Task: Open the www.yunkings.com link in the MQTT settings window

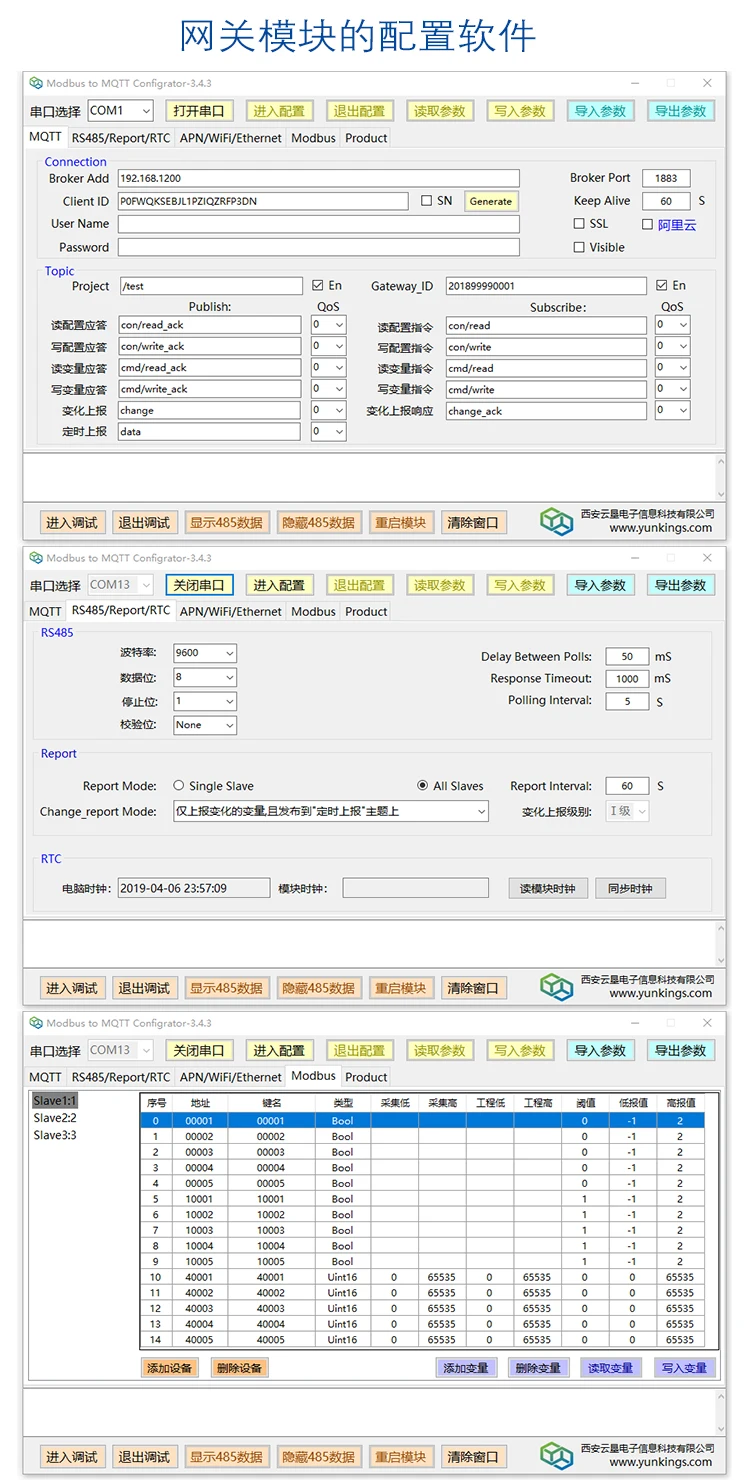Action: [661, 528]
